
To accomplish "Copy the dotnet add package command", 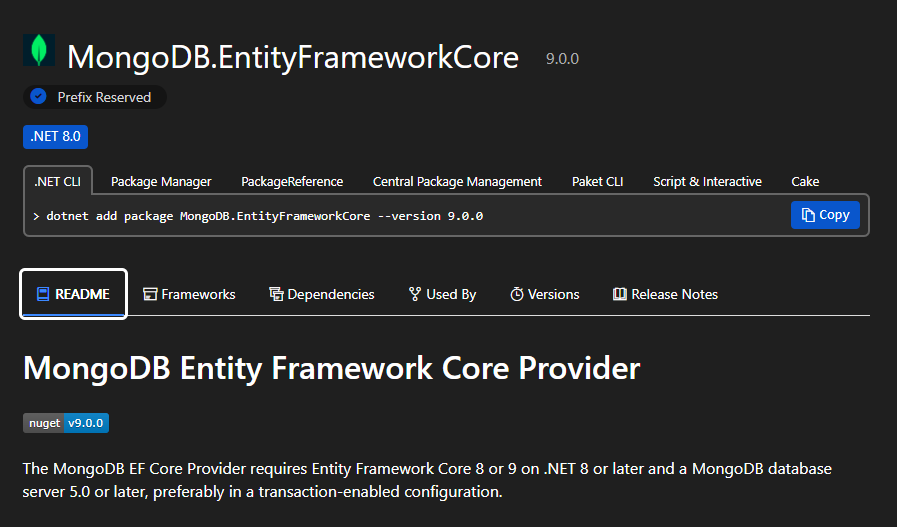I will point(825,215).
